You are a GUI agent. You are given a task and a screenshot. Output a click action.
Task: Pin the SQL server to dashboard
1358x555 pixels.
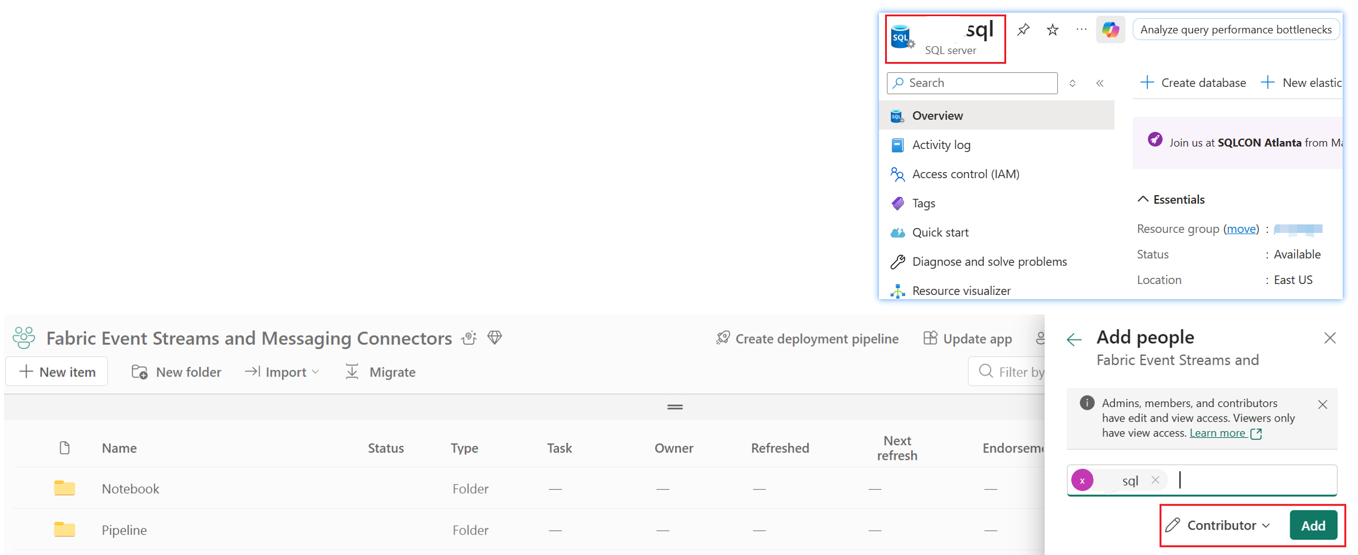pyautogui.click(x=1023, y=30)
